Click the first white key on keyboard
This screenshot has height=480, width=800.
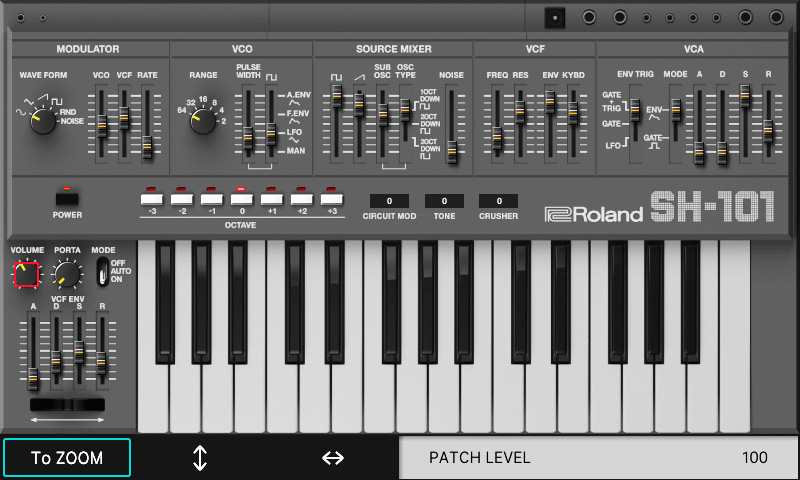[x=153, y=398]
